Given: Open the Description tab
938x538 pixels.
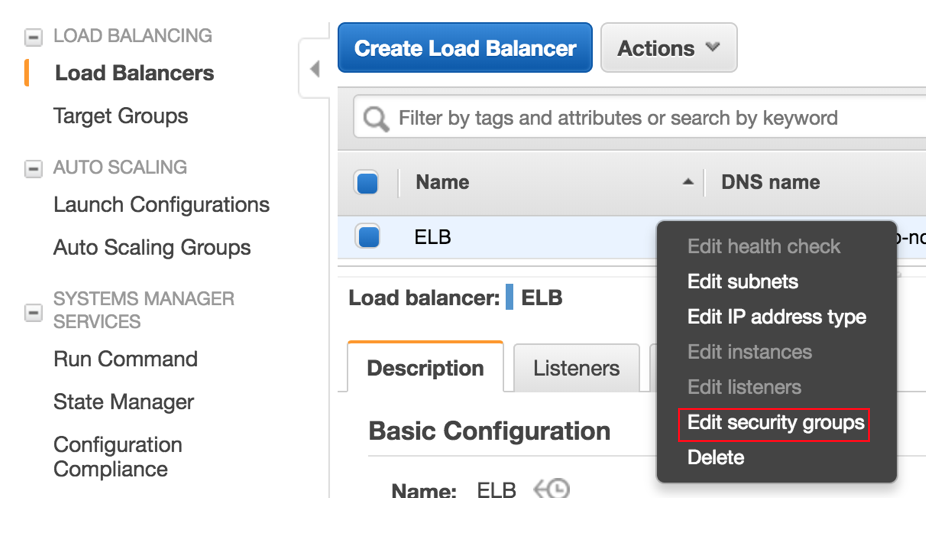Looking at the screenshot, I should pyautogui.click(x=425, y=368).
